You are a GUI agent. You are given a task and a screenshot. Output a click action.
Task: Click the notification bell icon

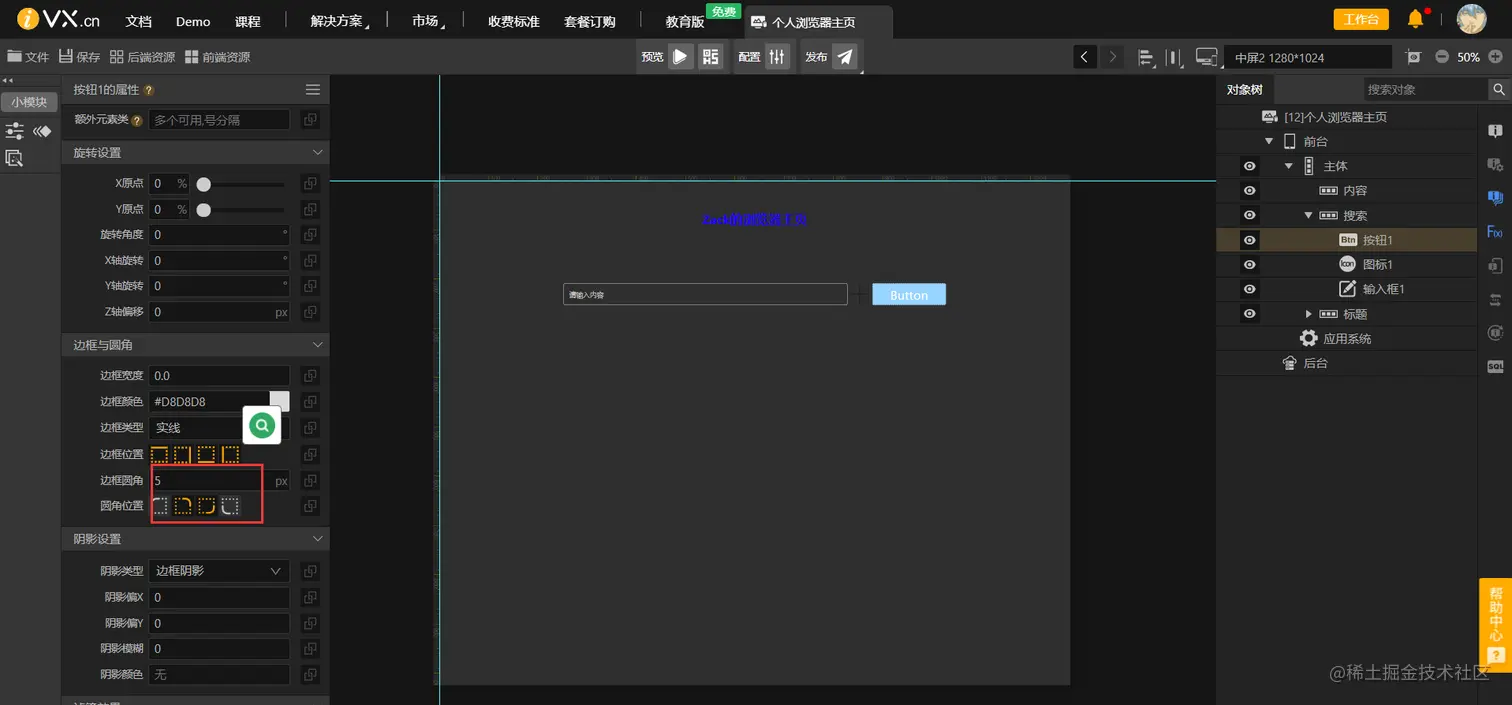click(1415, 19)
